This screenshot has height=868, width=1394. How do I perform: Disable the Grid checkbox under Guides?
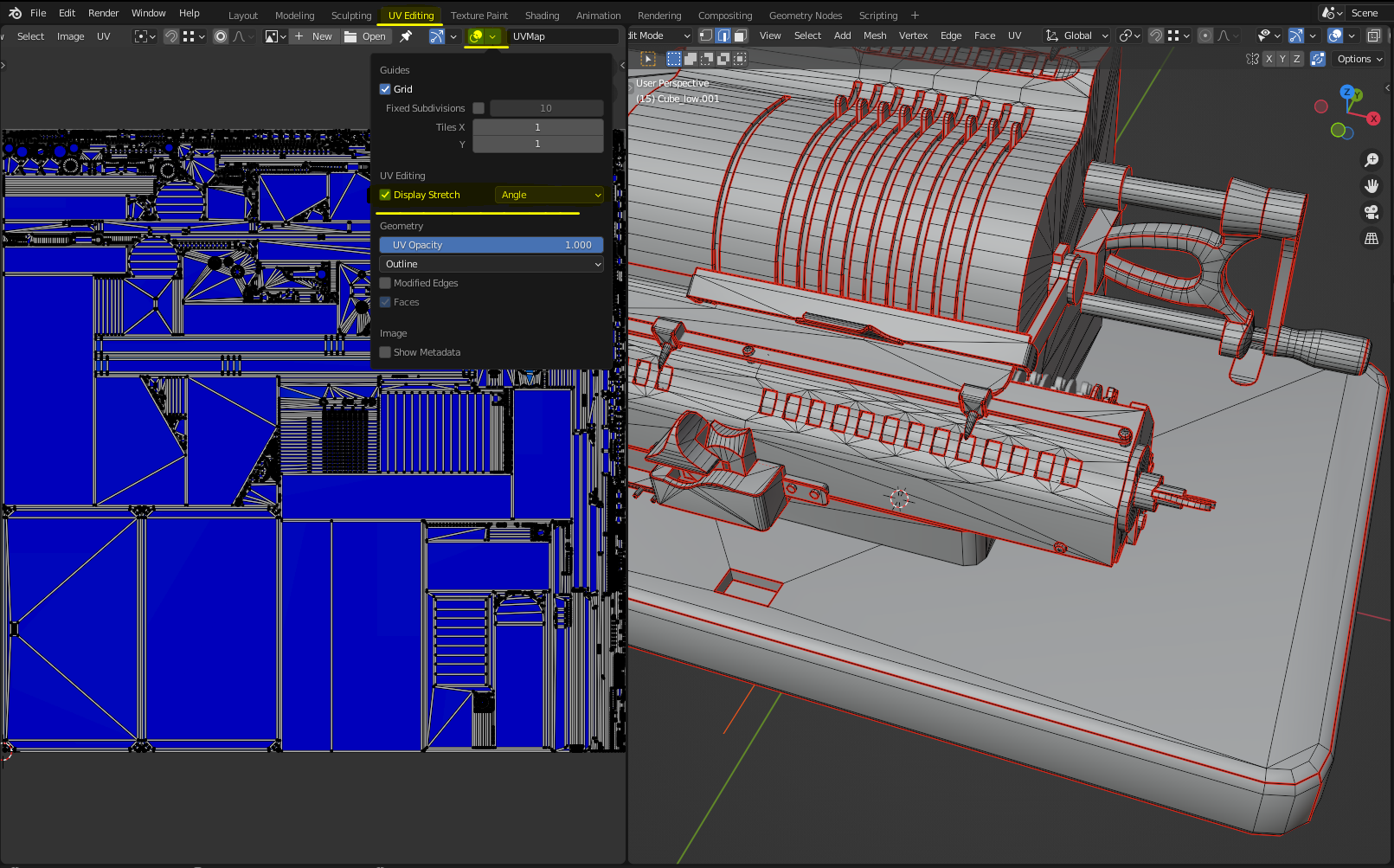click(385, 89)
